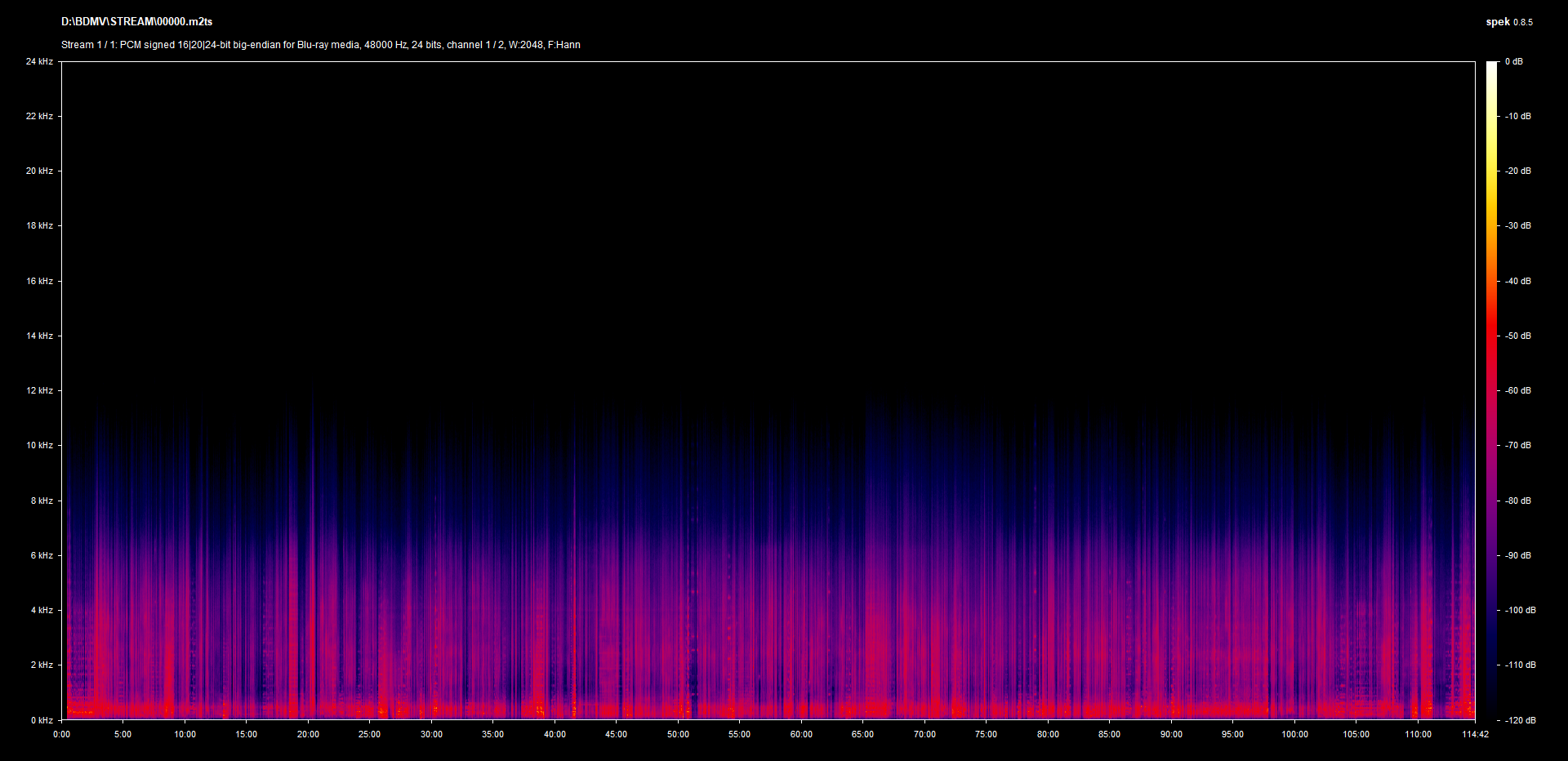Click the 0 kHz frequency axis label
Screen dimensions: 1568x761
coord(42,720)
